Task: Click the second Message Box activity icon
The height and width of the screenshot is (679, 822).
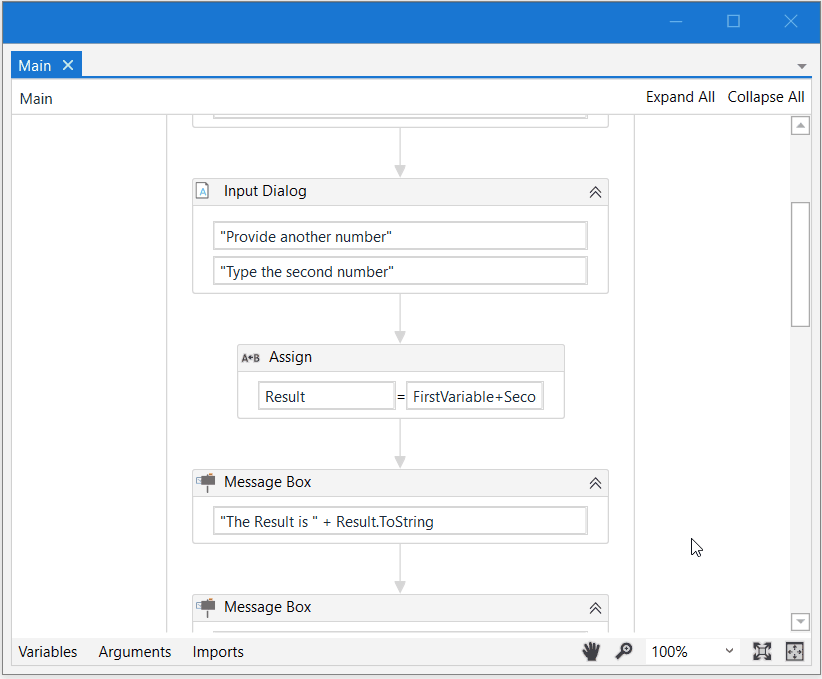Action: pos(206,607)
